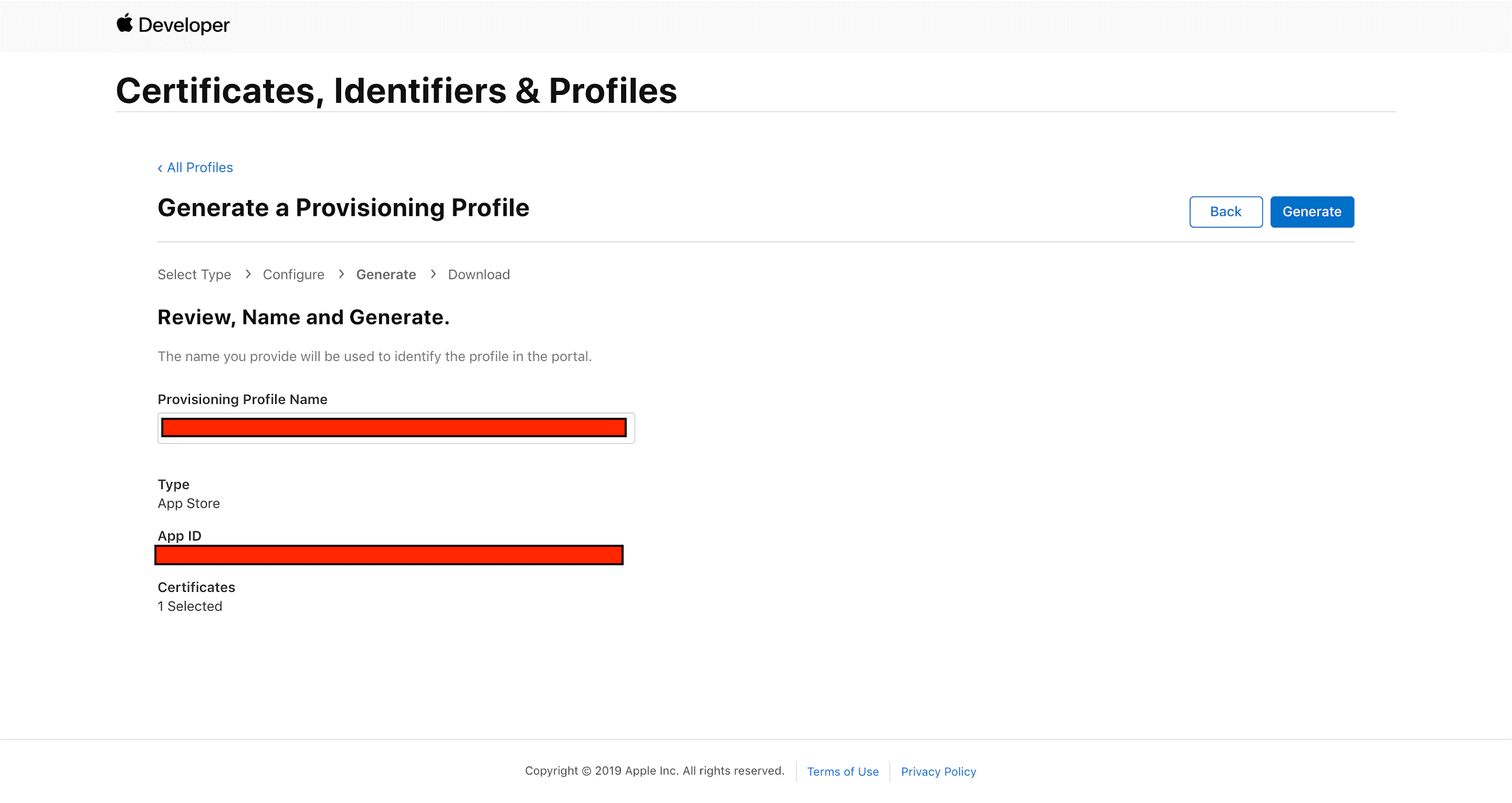Screen dimensions: 1512x803
Task: Click the Provisioning Profile Name label
Action: click(242, 399)
